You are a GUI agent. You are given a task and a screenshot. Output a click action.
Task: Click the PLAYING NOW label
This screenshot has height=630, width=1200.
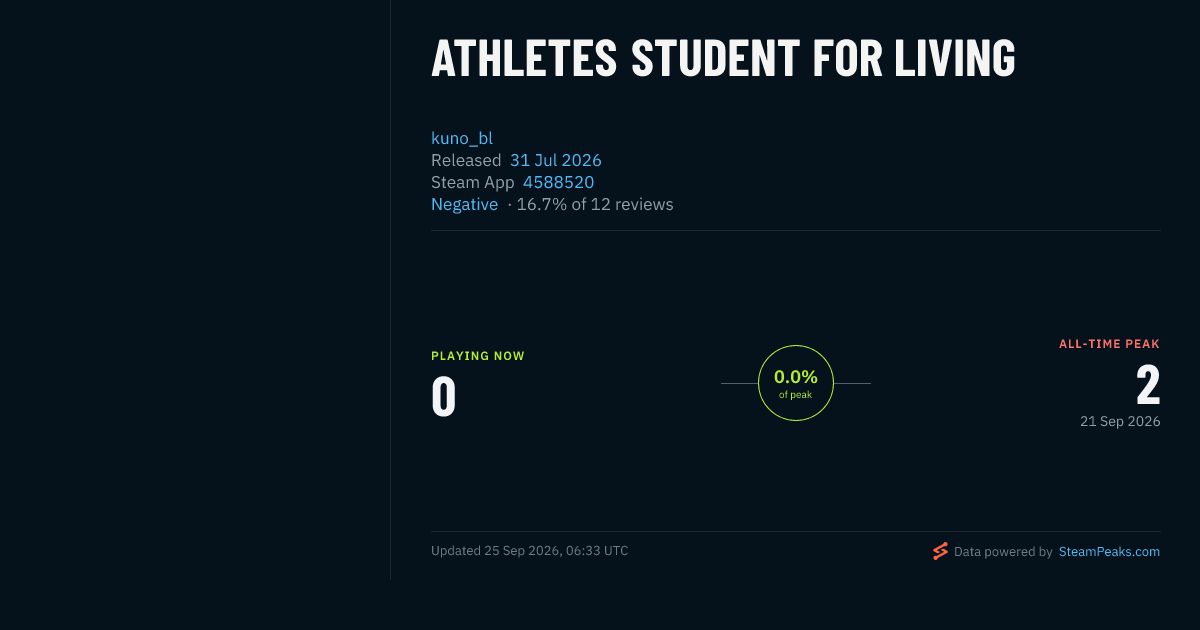(478, 356)
